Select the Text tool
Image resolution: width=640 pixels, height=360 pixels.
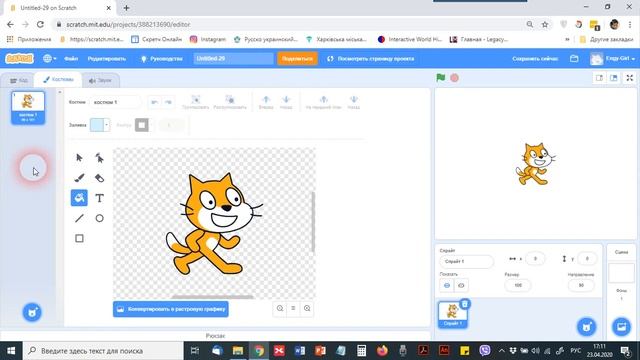click(x=99, y=198)
